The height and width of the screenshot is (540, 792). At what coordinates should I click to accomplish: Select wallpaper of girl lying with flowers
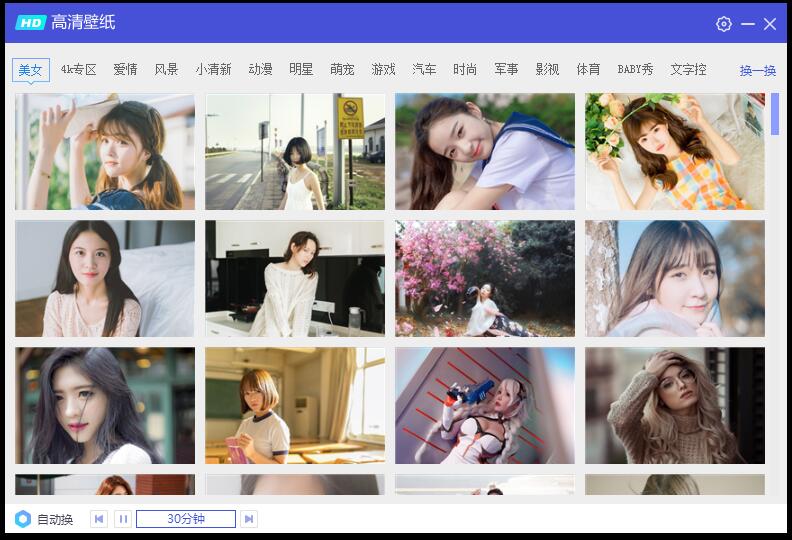pyautogui.click(x=675, y=152)
